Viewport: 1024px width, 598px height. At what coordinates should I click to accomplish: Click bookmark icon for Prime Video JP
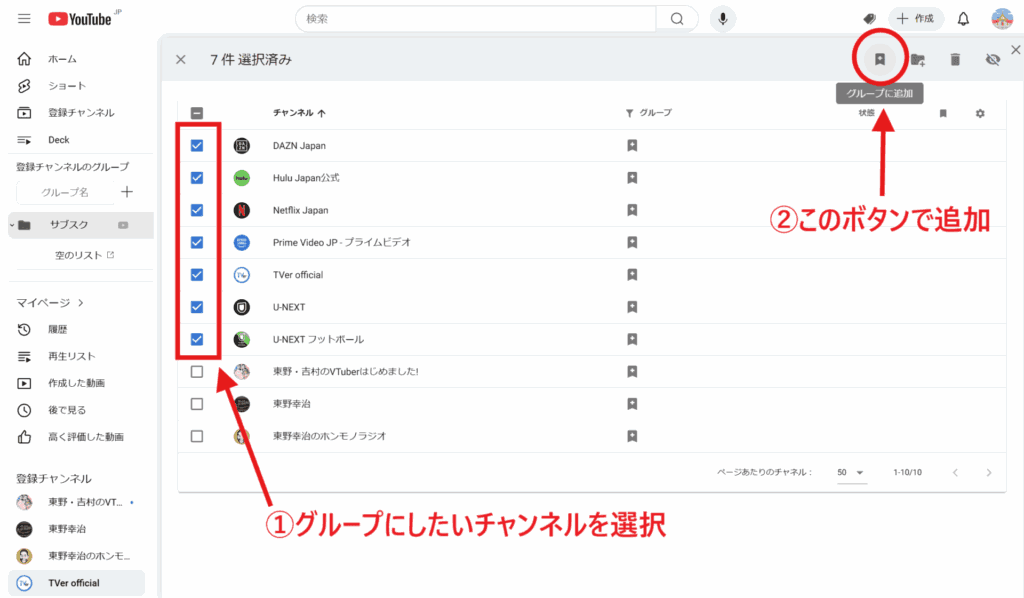point(632,242)
